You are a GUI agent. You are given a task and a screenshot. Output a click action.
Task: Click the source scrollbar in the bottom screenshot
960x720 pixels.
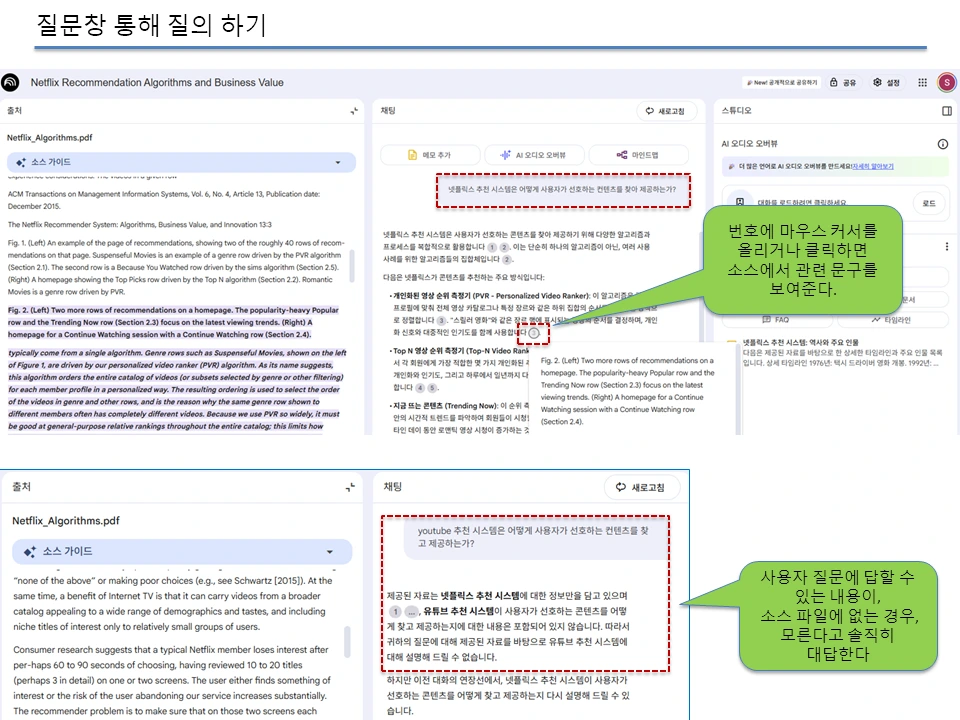pos(347,641)
